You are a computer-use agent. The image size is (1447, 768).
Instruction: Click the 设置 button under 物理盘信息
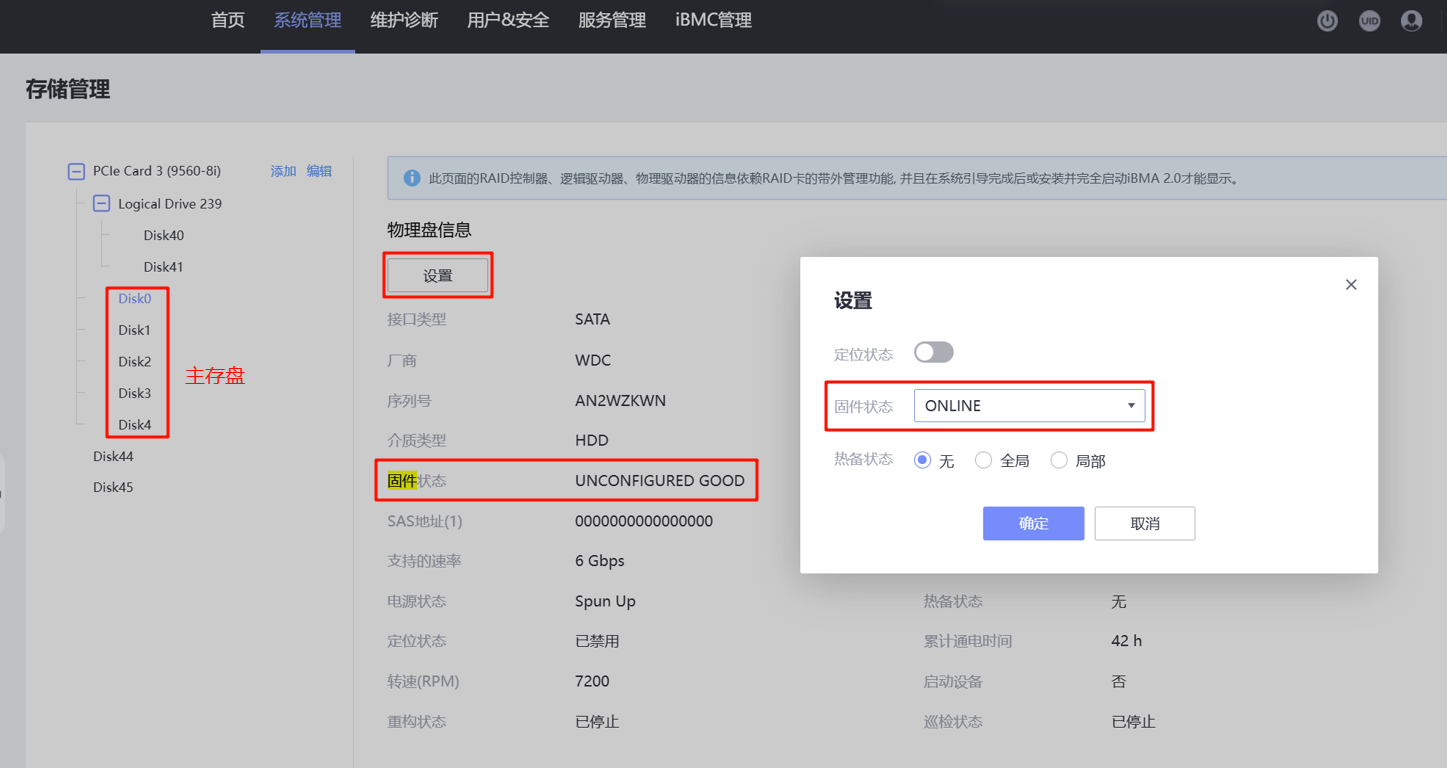(438, 276)
